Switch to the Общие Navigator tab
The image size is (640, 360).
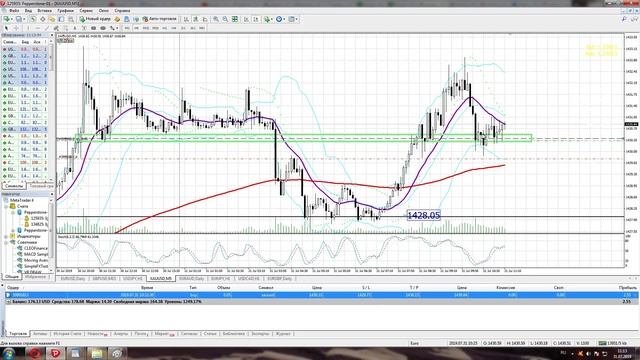pyautogui.click(x=11, y=277)
